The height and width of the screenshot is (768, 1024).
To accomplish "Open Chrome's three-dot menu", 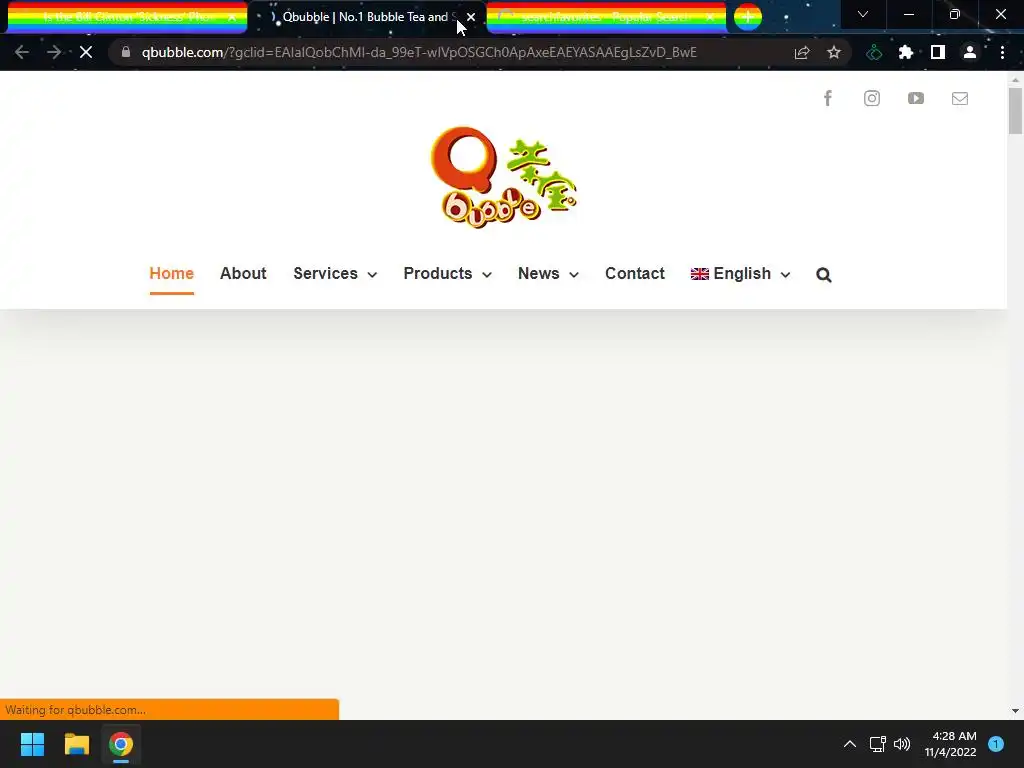I will coord(1002,52).
